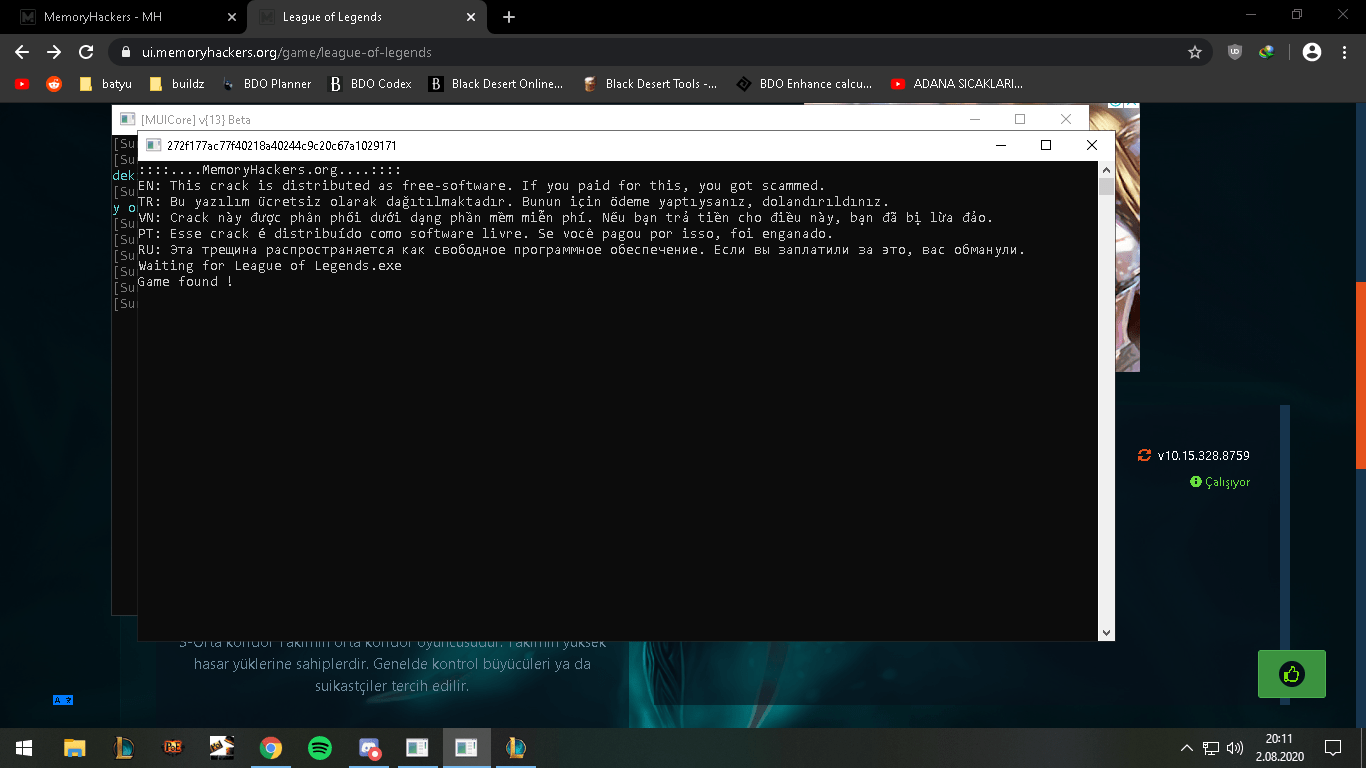
Task: Click the site lock icon in address bar
Action: tap(126, 52)
